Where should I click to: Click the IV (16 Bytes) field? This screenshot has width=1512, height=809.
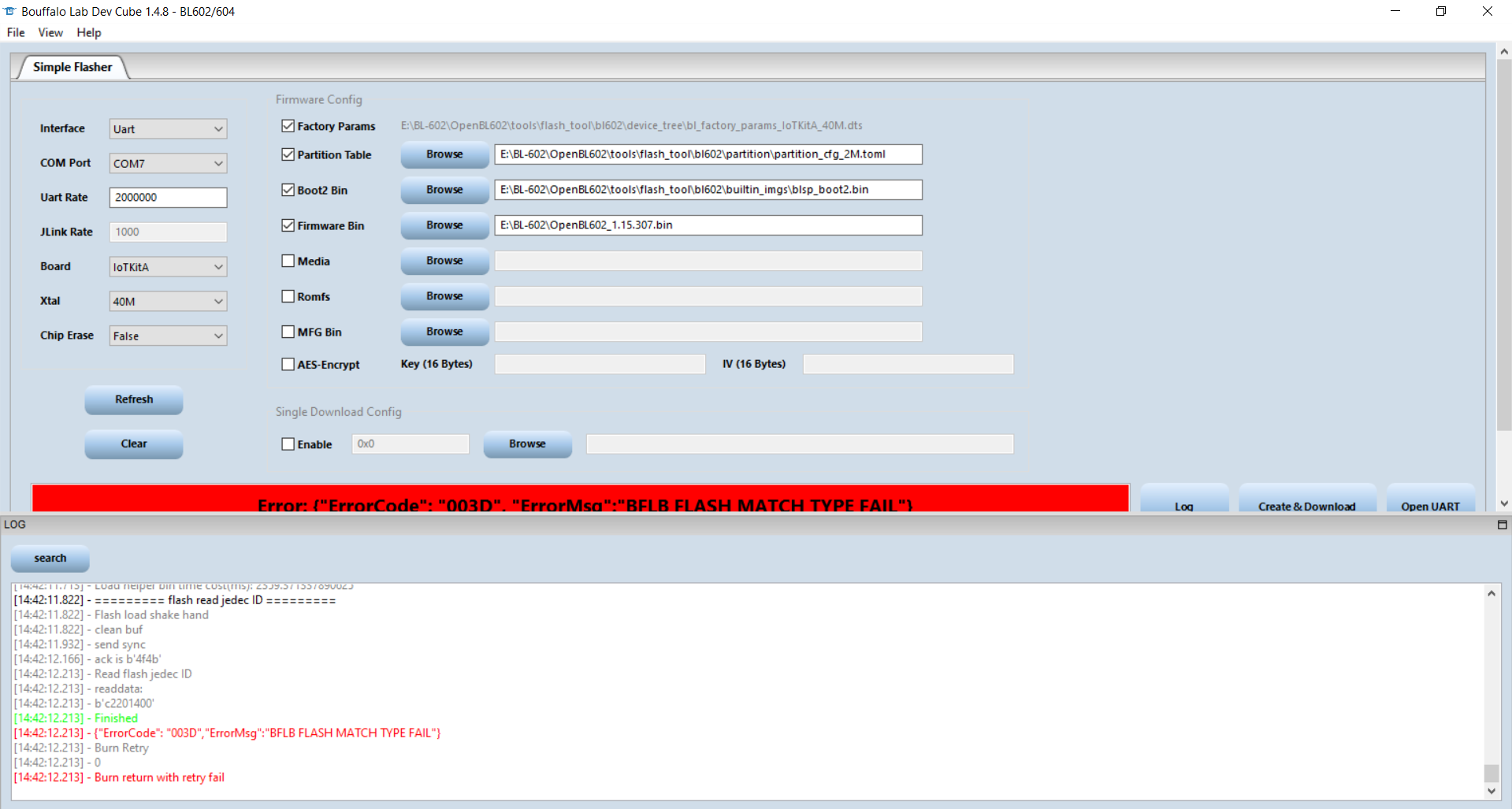pyautogui.click(x=908, y=364)
